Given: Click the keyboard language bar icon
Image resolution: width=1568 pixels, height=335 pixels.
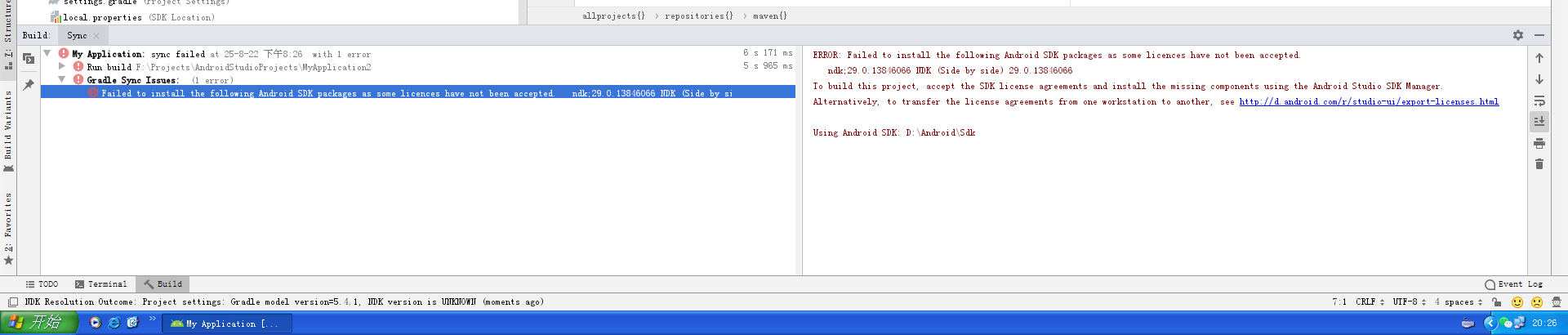Looking at the screenshot, I should tap(1468, 324).
